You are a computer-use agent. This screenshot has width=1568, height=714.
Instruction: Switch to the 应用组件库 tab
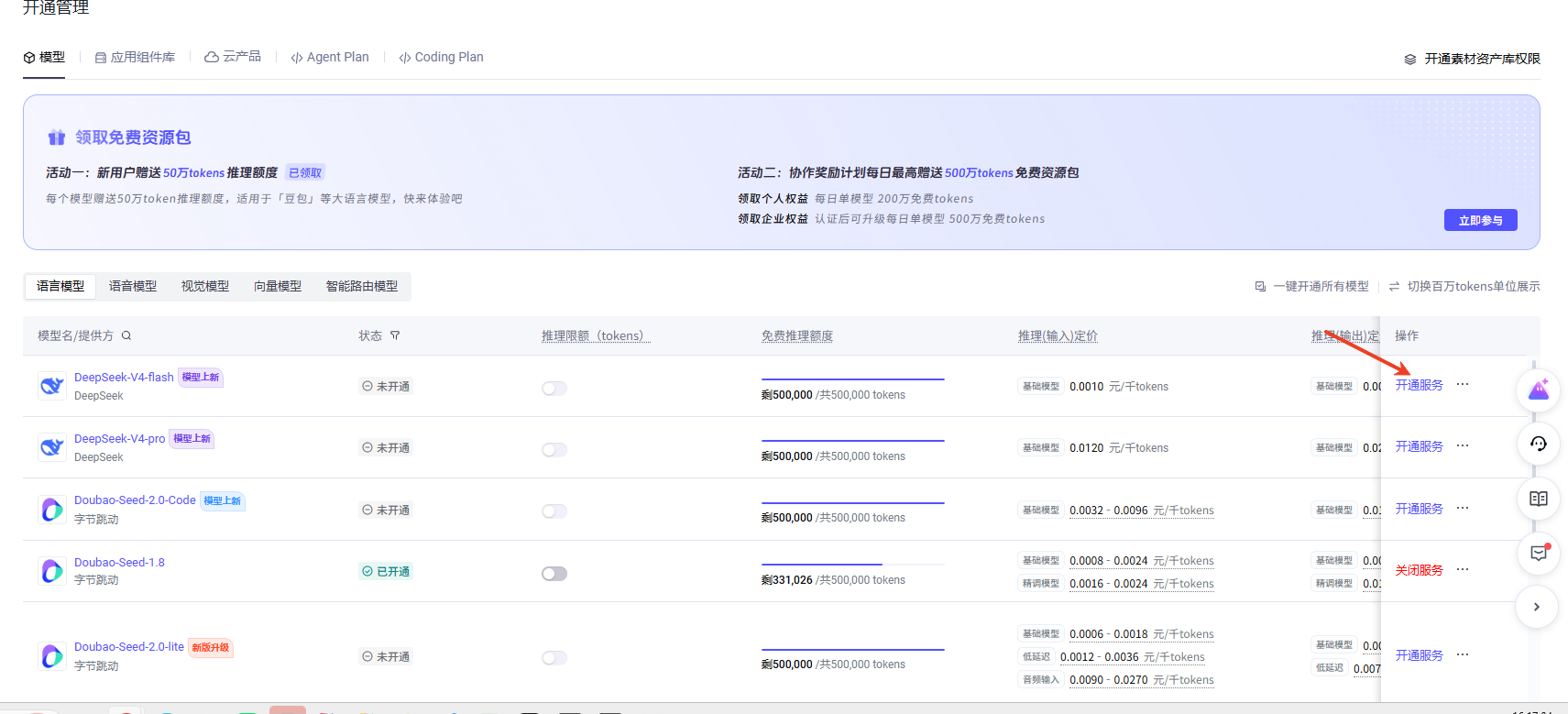point(135,57)
